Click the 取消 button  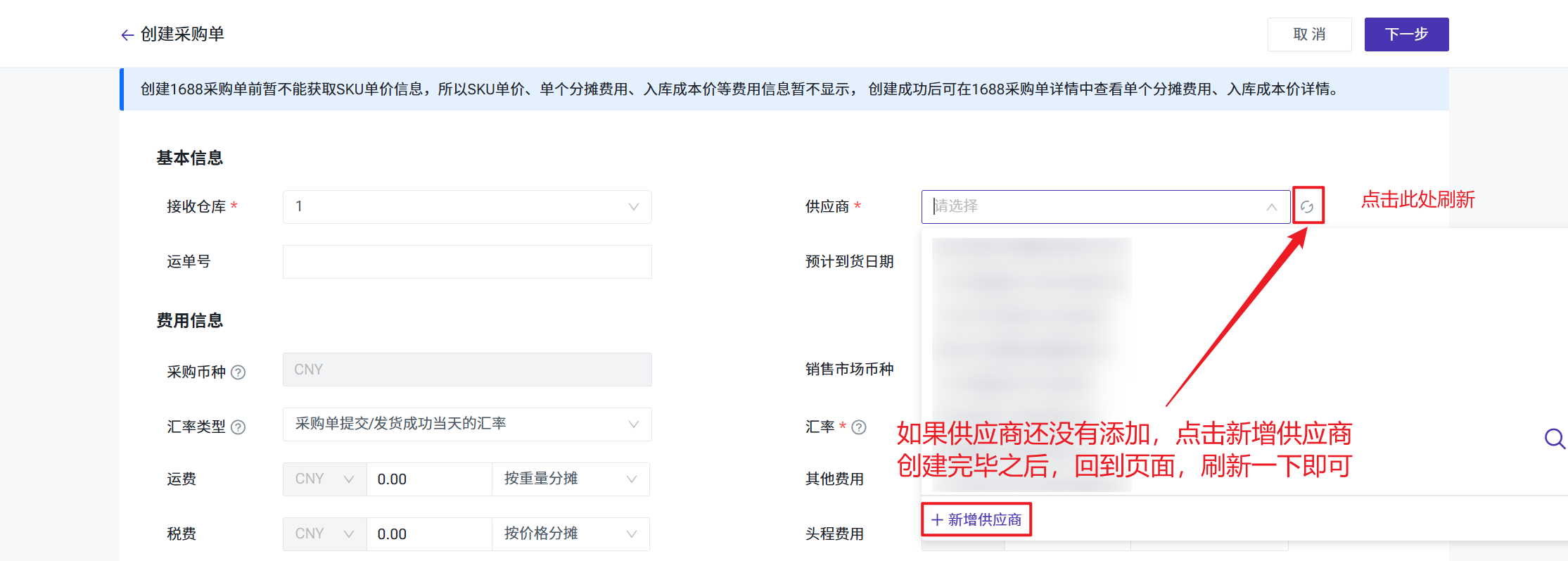coord(1309,34)
